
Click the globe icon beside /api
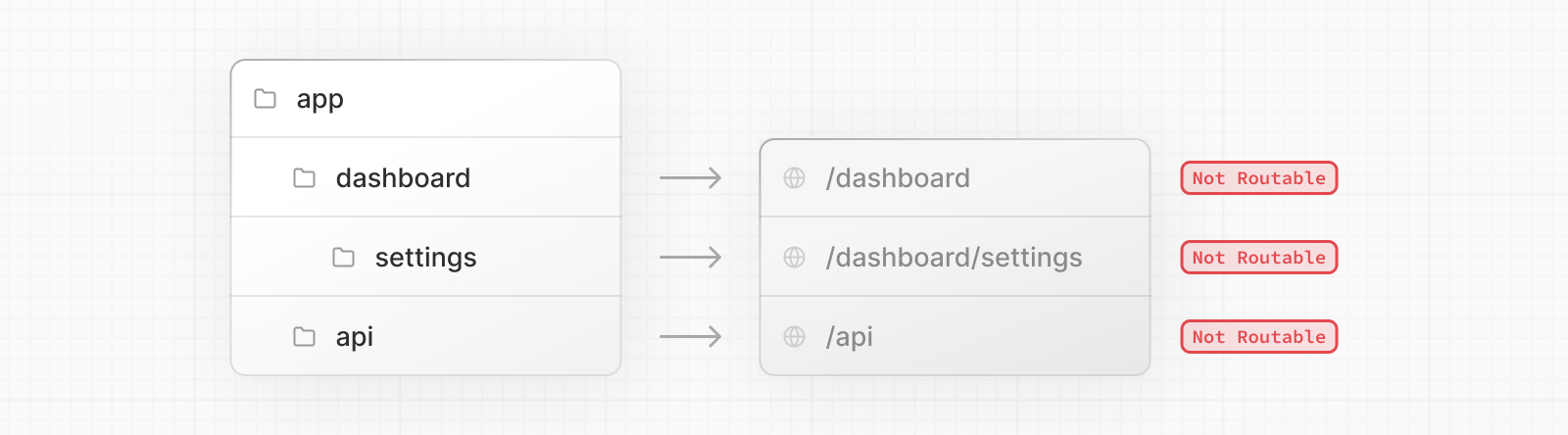[794, 337]
